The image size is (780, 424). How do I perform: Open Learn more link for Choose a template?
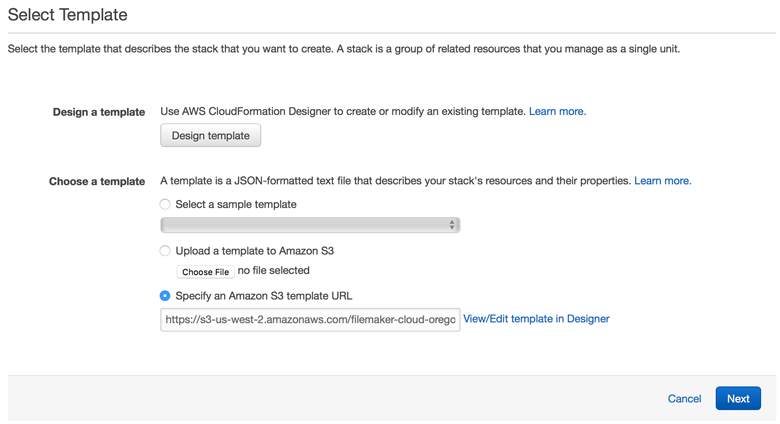(663, 181)
